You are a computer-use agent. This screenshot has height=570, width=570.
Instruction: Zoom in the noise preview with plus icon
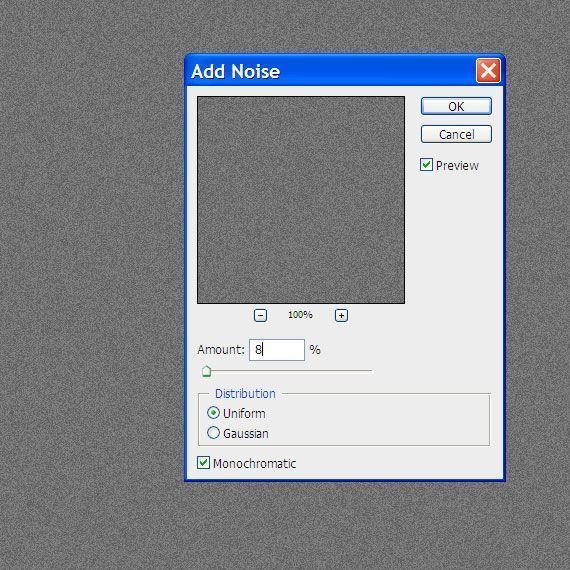[x=341, y=315]
